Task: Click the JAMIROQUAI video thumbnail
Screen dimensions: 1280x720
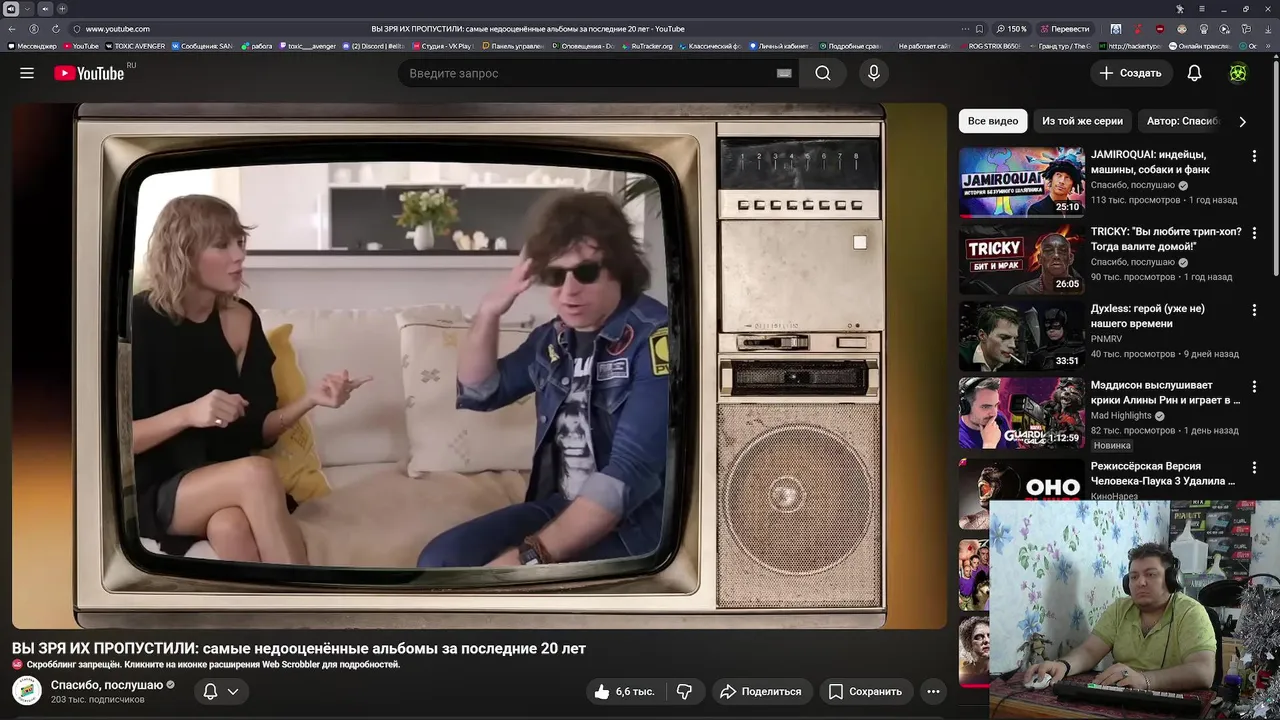Action: 1021,182
